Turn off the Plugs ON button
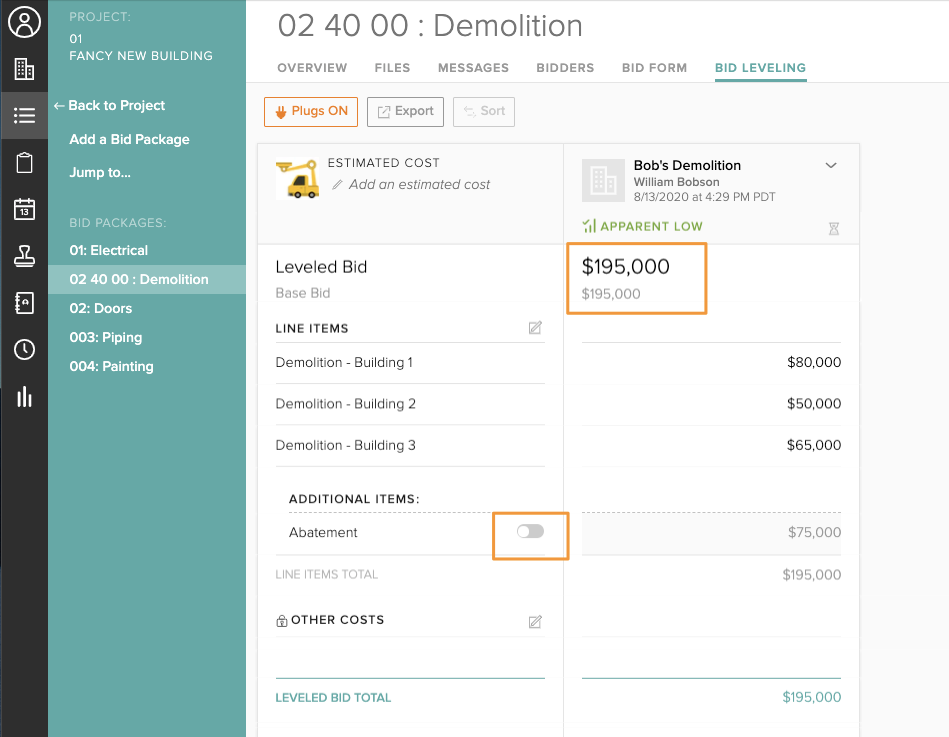Image resolution: width=949 pixels, height=737 pixels. pos(311,111)
